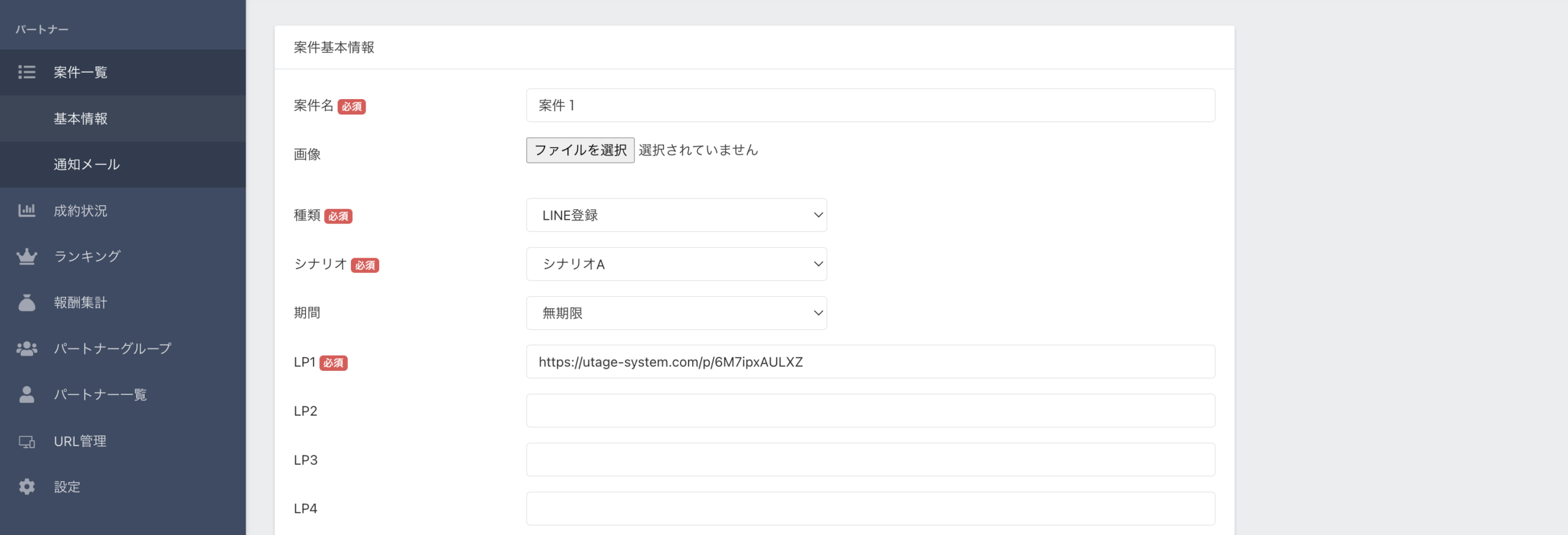
Task: Focus the 案件名 text field
Action: point(870,105)
